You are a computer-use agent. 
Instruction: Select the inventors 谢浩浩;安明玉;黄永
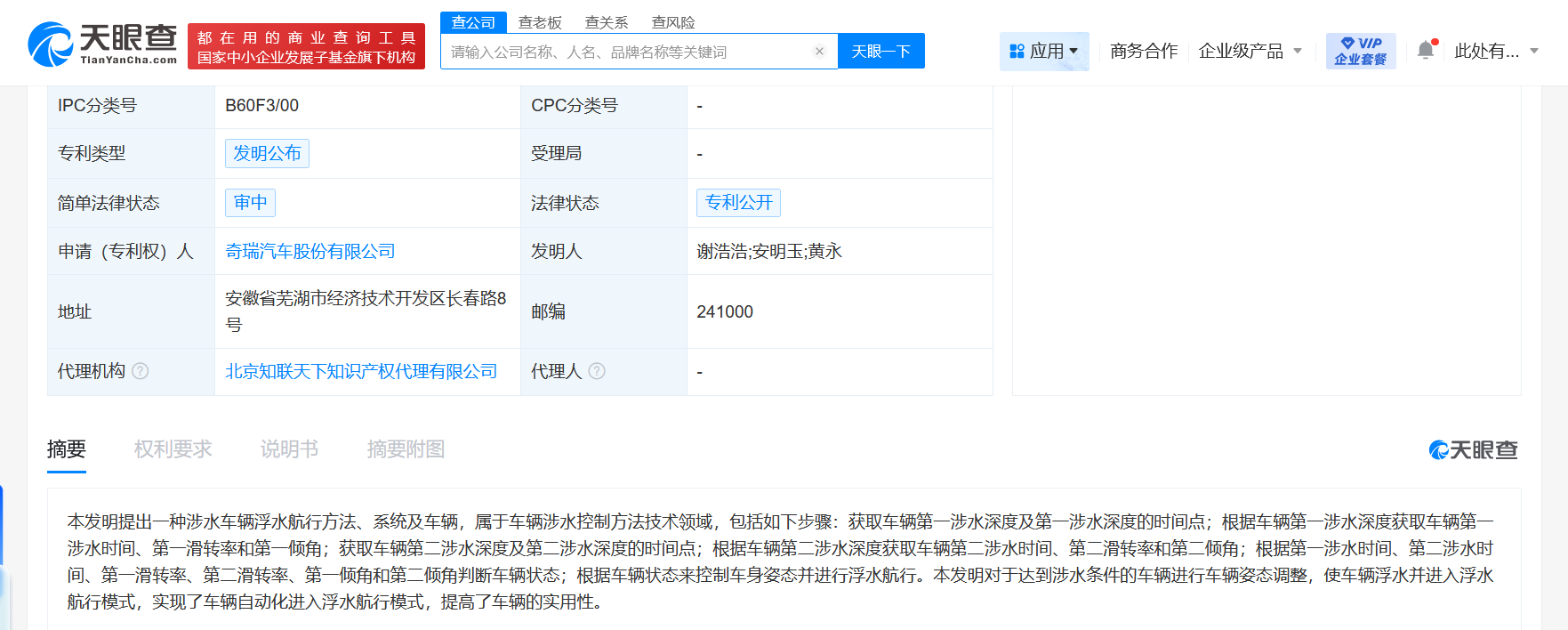(769, 252)
